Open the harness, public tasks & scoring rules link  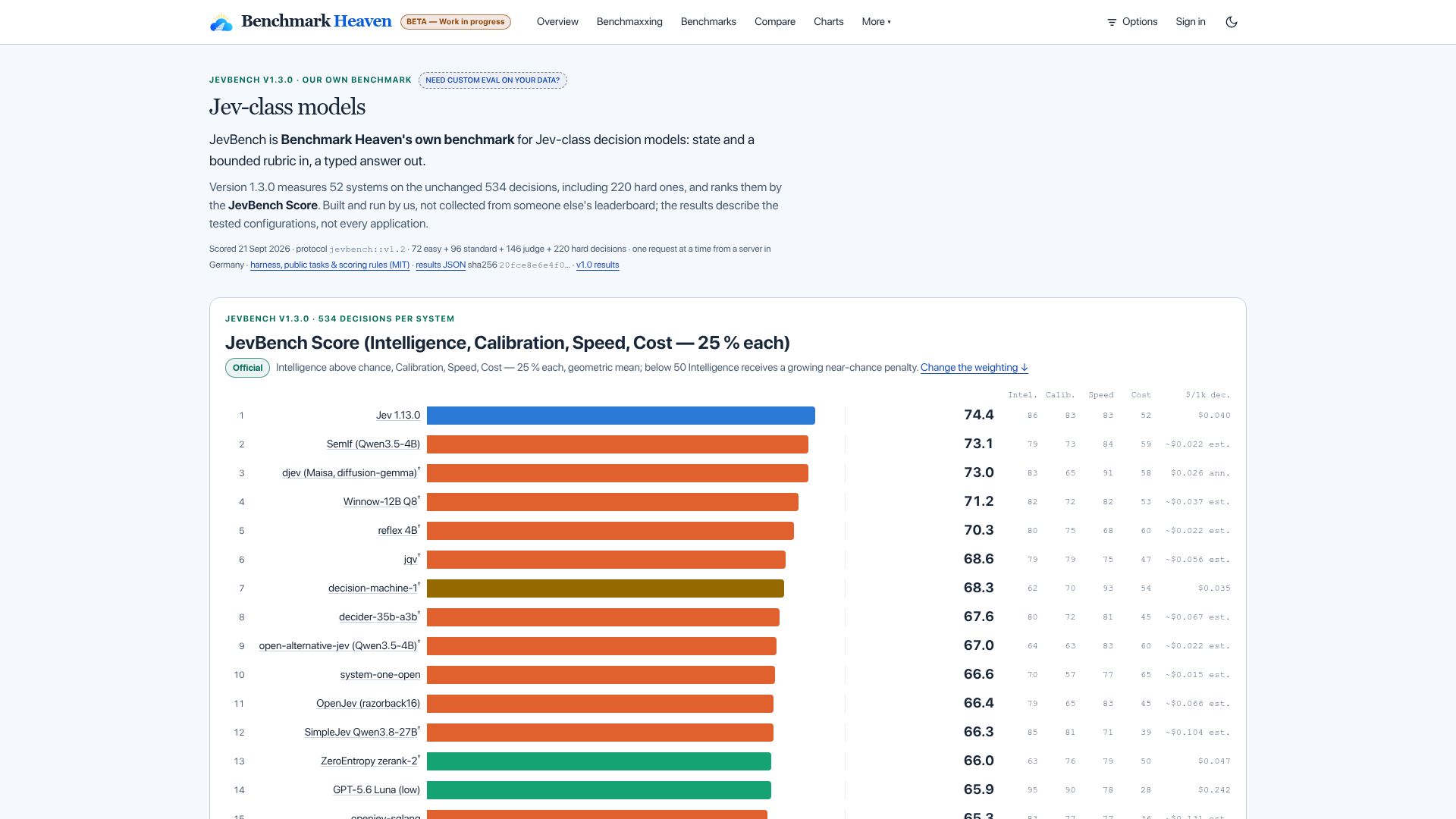(330, 265)
